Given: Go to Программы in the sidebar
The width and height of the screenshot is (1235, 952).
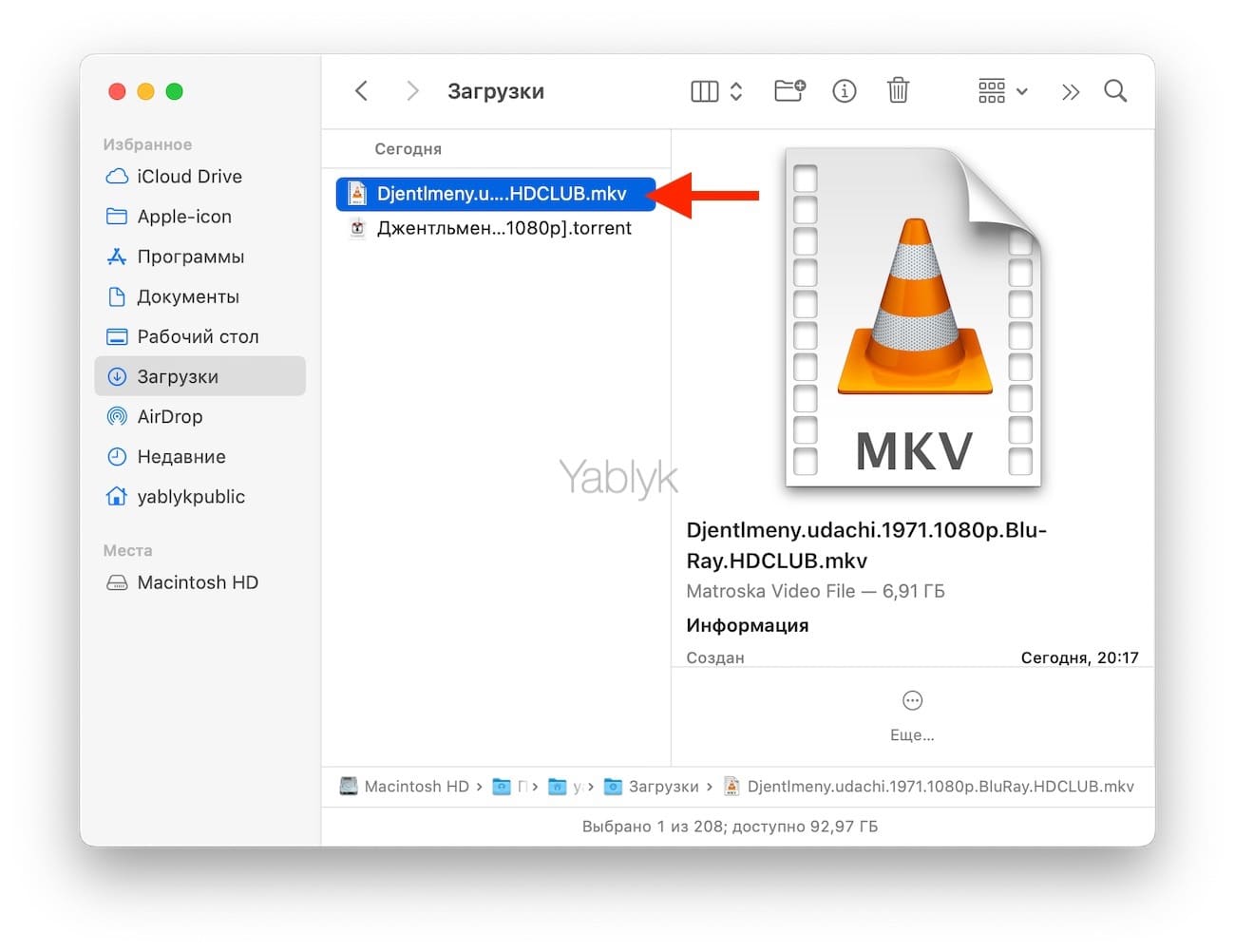Looking at the screenshot, I should click(190, 257).
